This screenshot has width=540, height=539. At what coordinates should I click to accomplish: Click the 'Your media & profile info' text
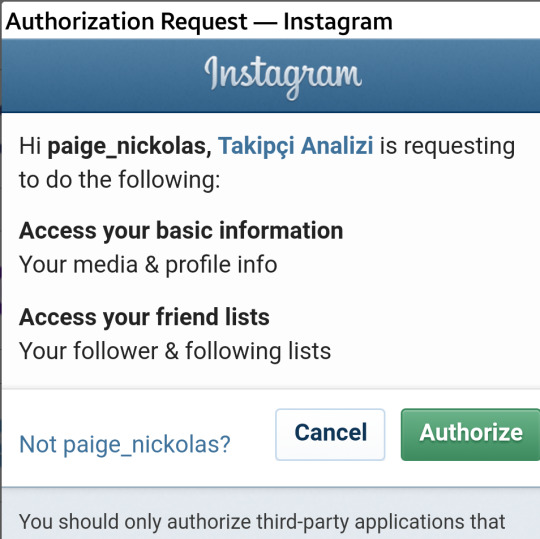coord(148,265)
